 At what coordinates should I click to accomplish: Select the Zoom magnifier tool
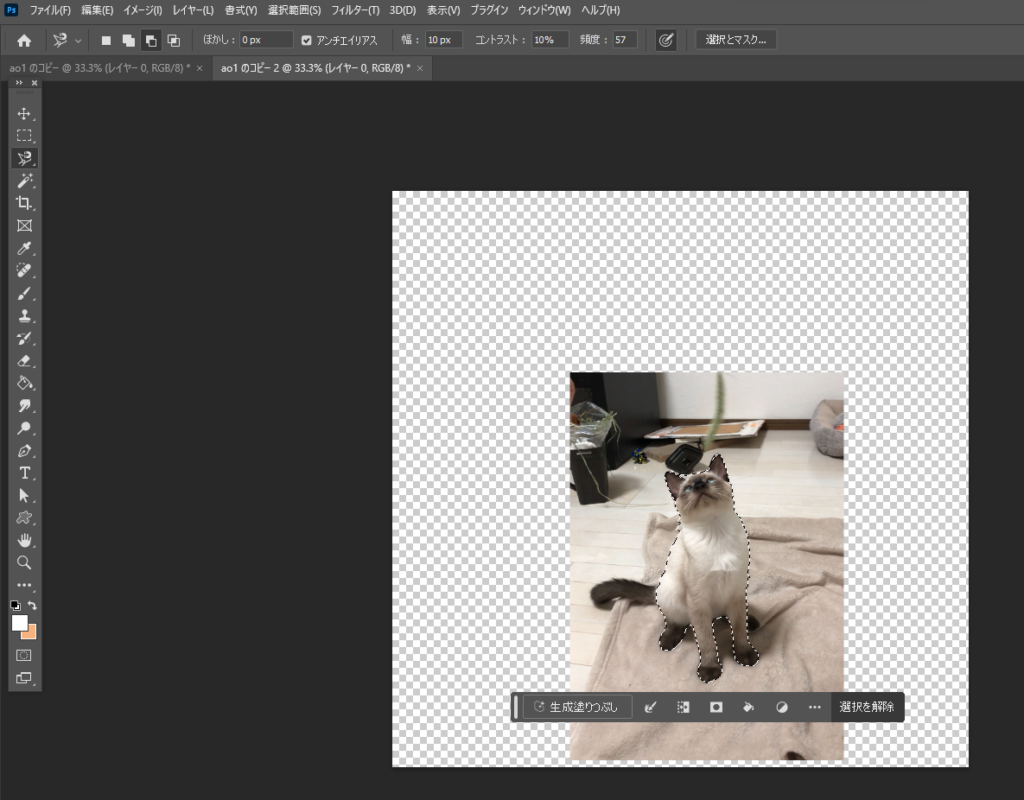click(24, 563)
